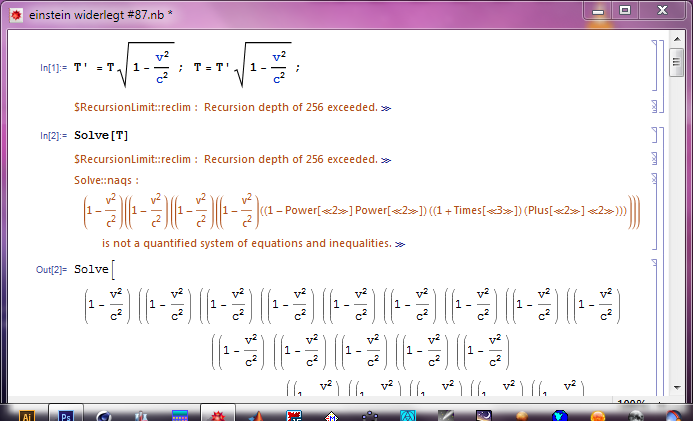The image size is (693, 421).
Task: Open Adobe Illustrator from the taskbar
Action: 26,415
